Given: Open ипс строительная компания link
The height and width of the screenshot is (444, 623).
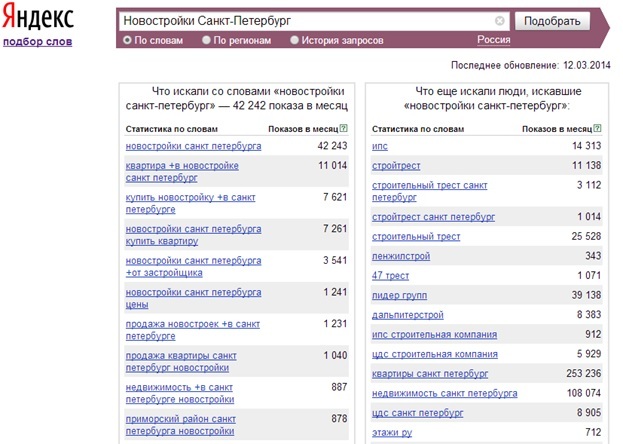Looking at the screenshot, I should click(x=434, y=334).
